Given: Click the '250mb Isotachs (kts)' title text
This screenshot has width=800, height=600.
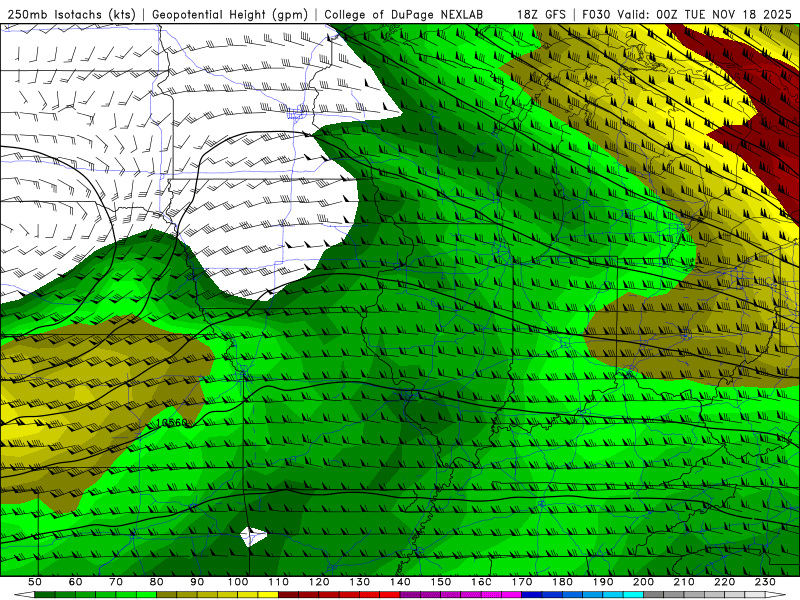Looking at the screenshot, I should coord(71,14).
